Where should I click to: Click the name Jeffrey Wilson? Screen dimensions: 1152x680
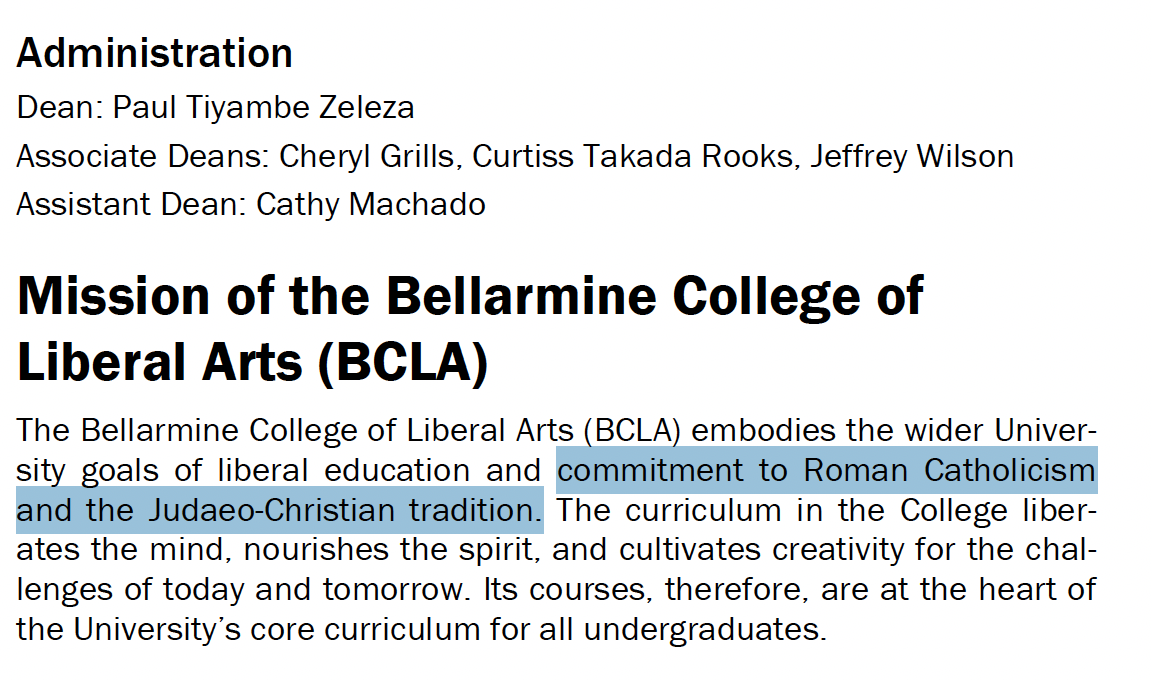912,156
